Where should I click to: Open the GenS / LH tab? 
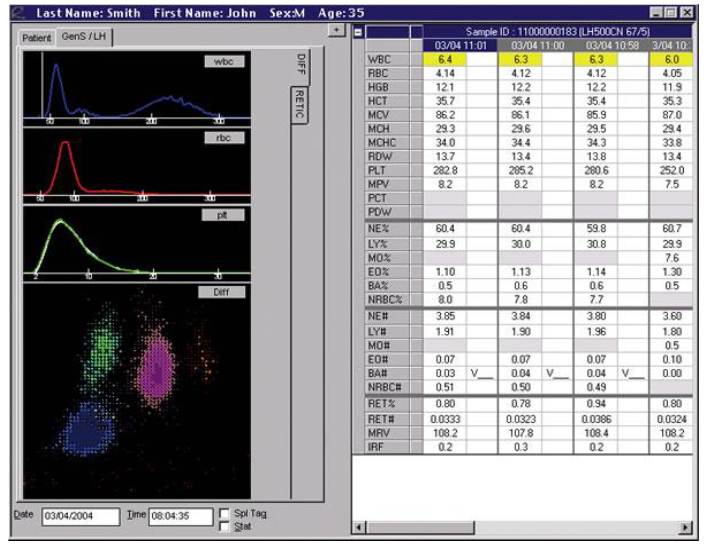tap(86, 36)
